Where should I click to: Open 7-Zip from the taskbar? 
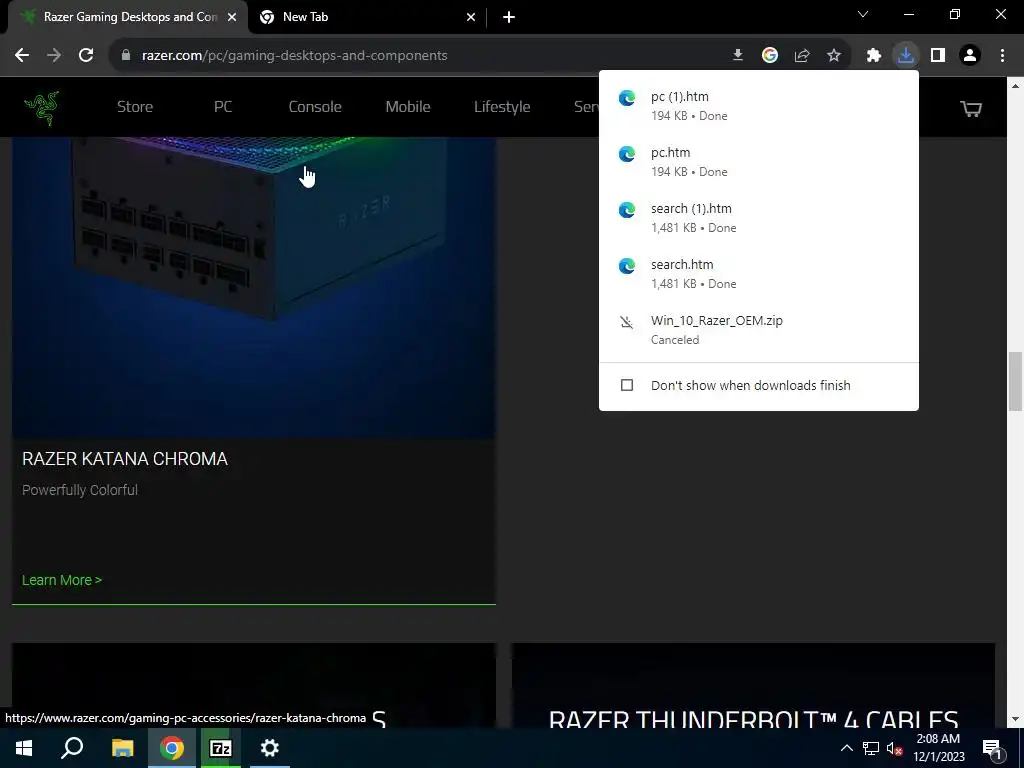point(221,748)
